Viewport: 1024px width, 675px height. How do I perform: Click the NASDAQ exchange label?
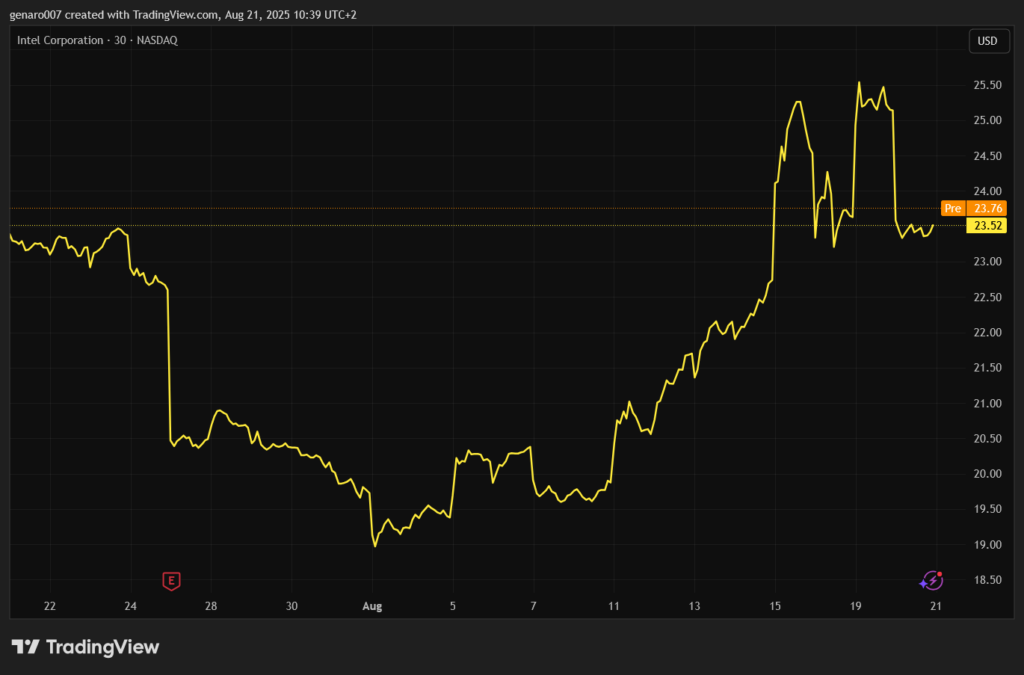[158, 40]
